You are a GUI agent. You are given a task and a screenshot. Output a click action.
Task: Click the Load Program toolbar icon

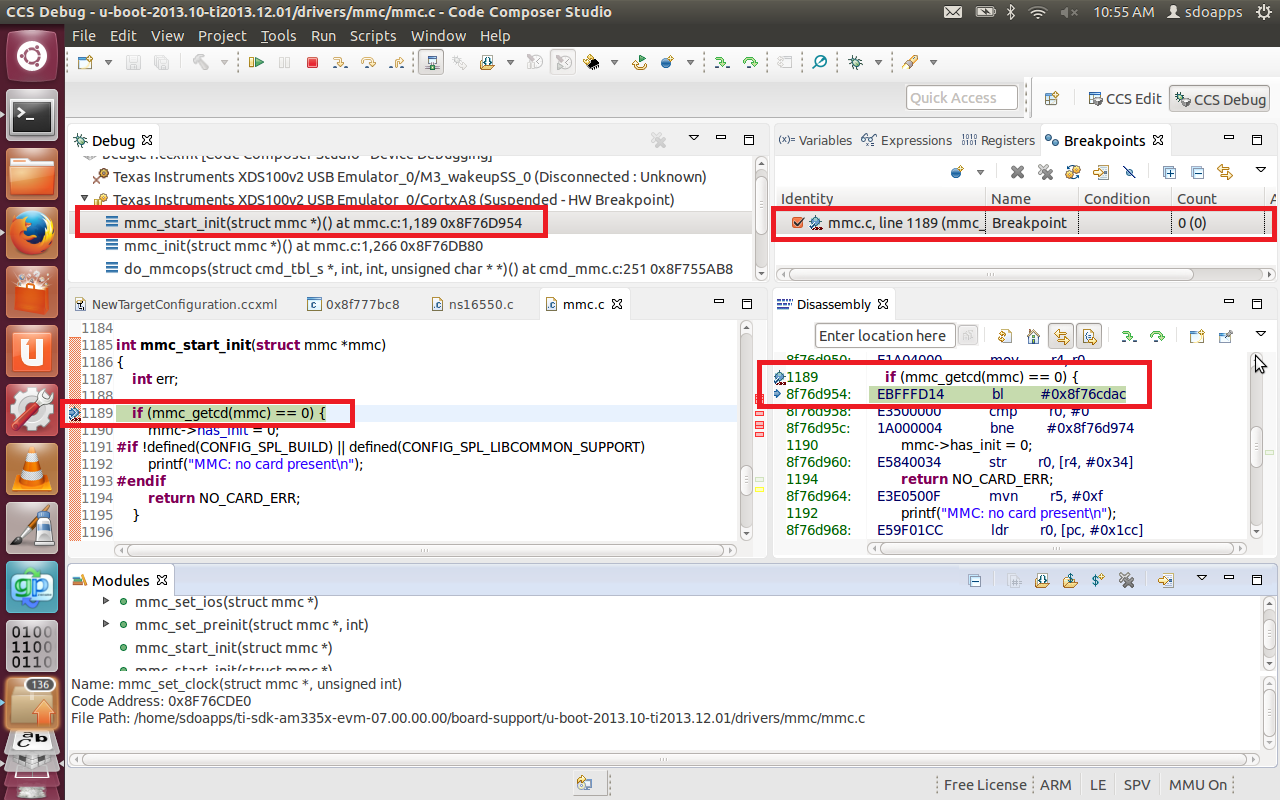coord(488,62)
